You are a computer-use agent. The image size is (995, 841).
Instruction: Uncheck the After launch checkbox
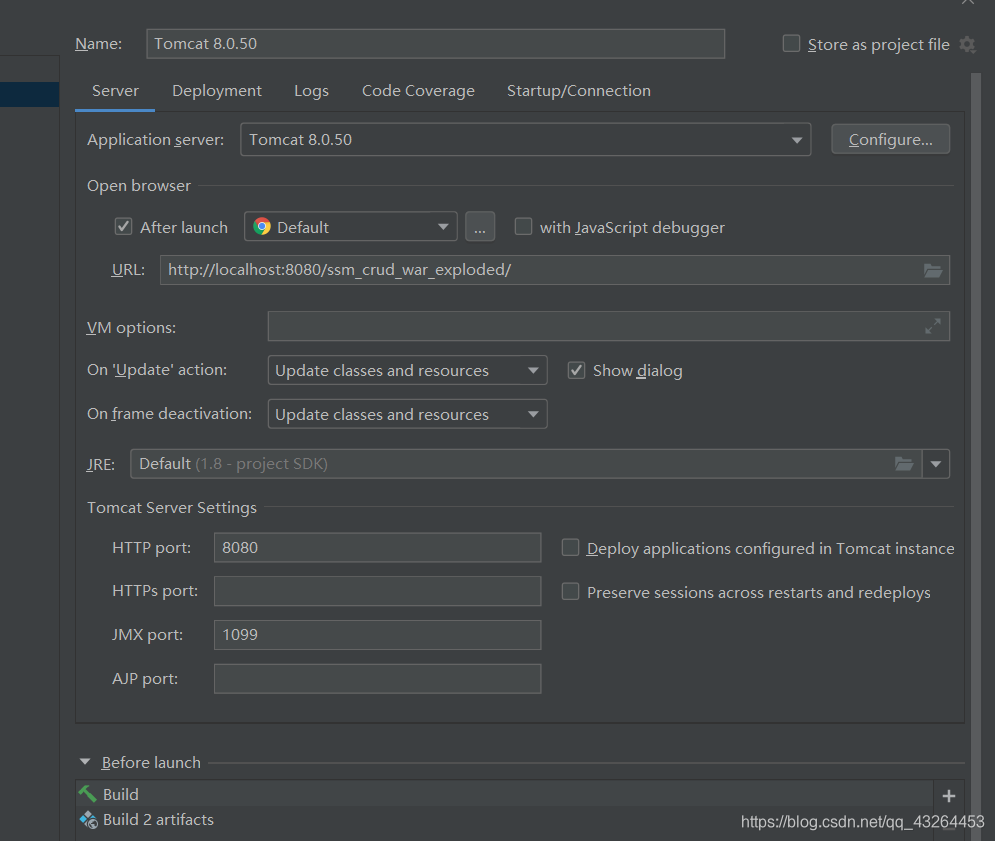coord(123,227)
